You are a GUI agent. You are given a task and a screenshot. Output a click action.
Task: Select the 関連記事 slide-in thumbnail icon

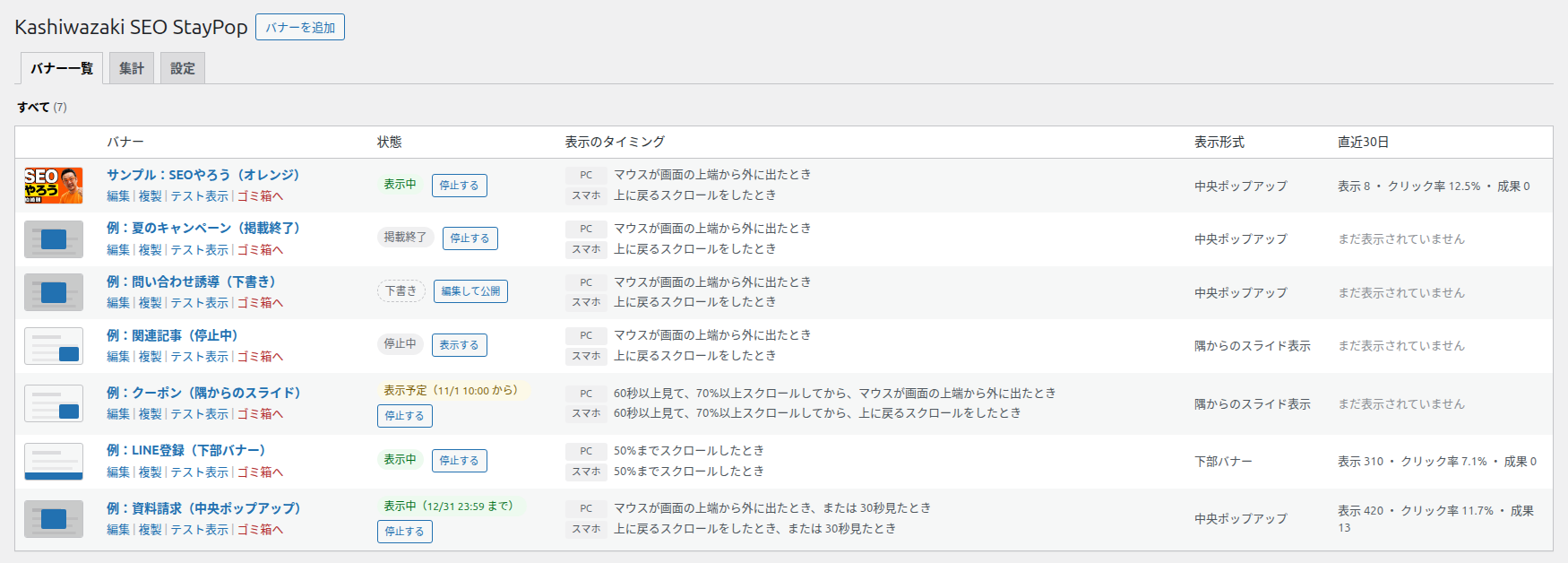click(54, 346)
